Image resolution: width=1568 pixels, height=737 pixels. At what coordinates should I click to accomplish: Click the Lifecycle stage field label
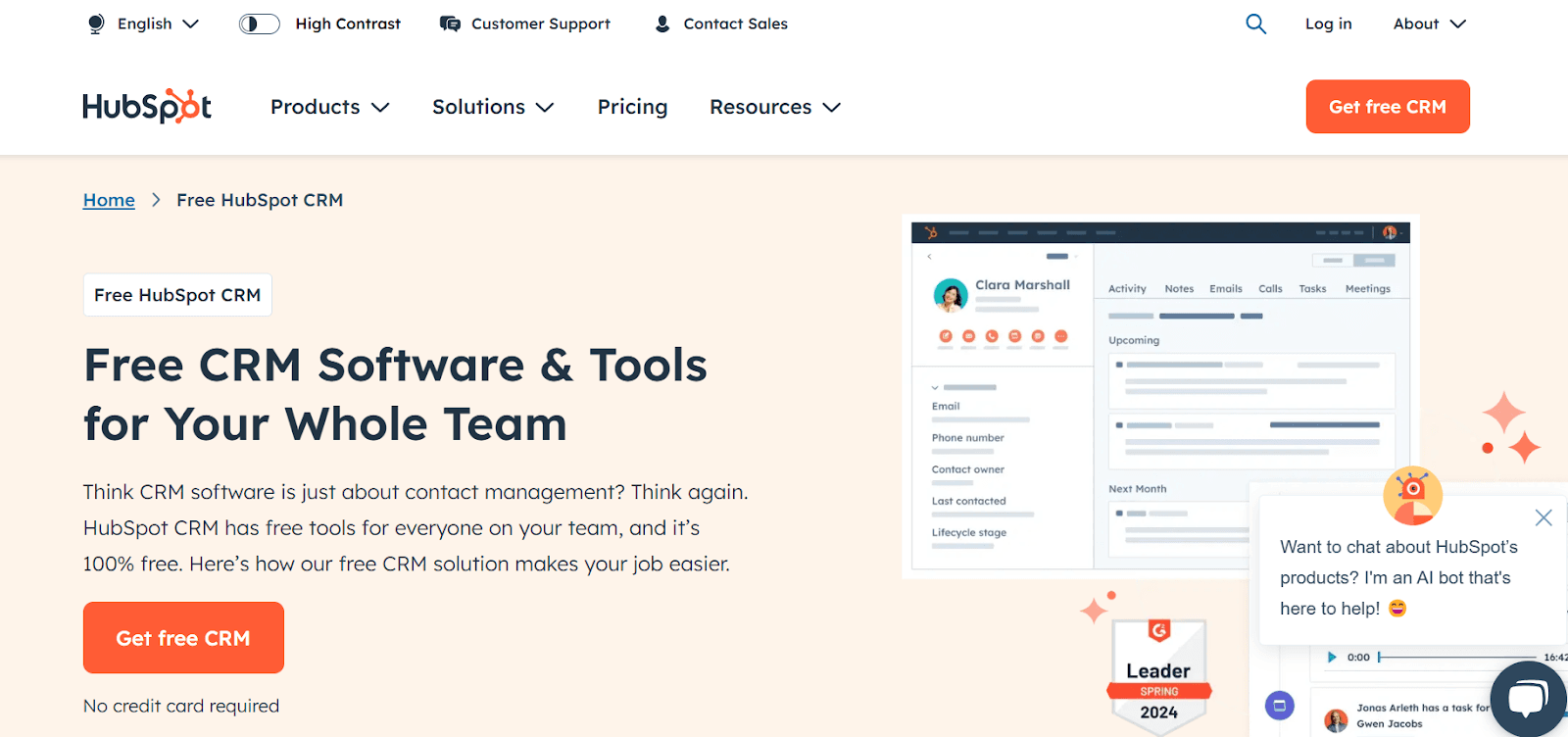pyautogui.click(x=969, y=533)
